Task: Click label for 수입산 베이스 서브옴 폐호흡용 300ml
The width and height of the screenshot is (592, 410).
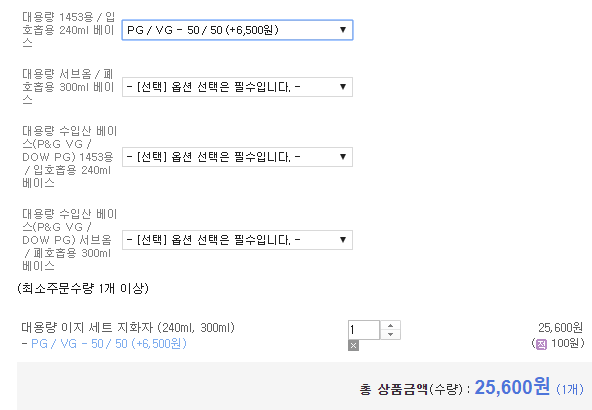Action: 69,240
